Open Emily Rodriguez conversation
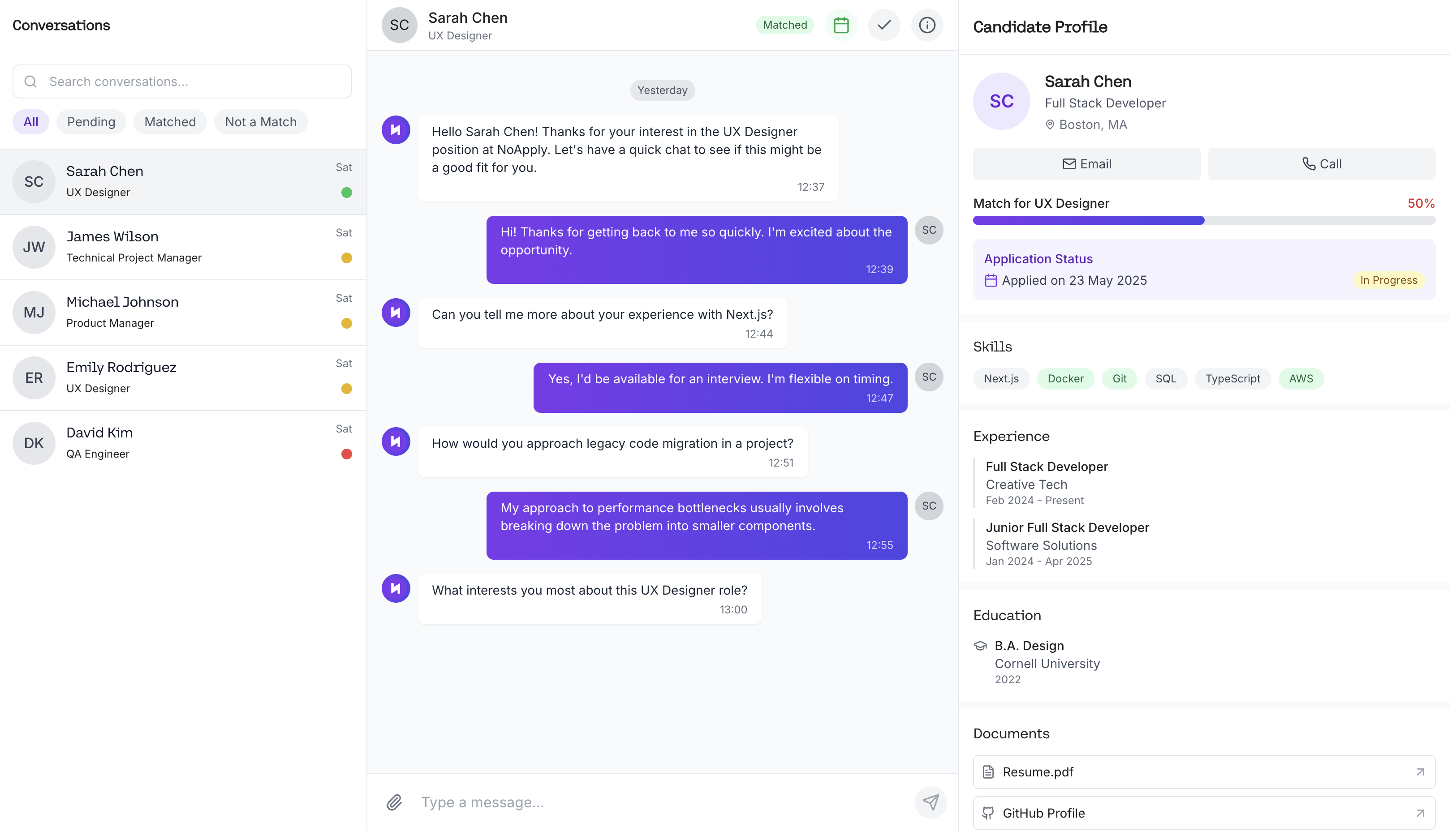The height and width of the screenshot is (840, 1456). (183, 378)
